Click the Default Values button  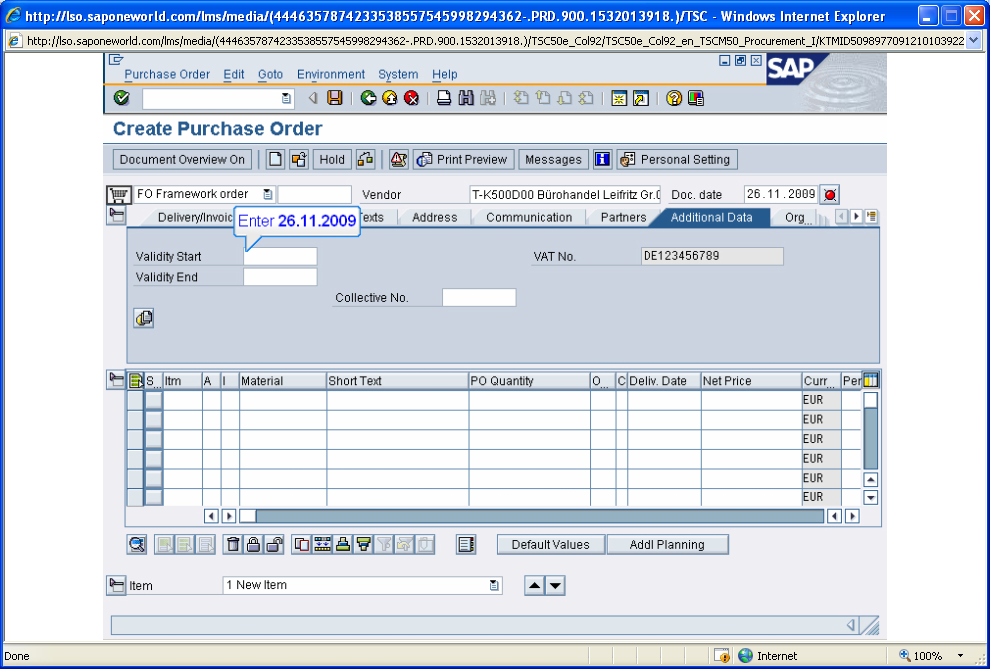coord(551,545)
